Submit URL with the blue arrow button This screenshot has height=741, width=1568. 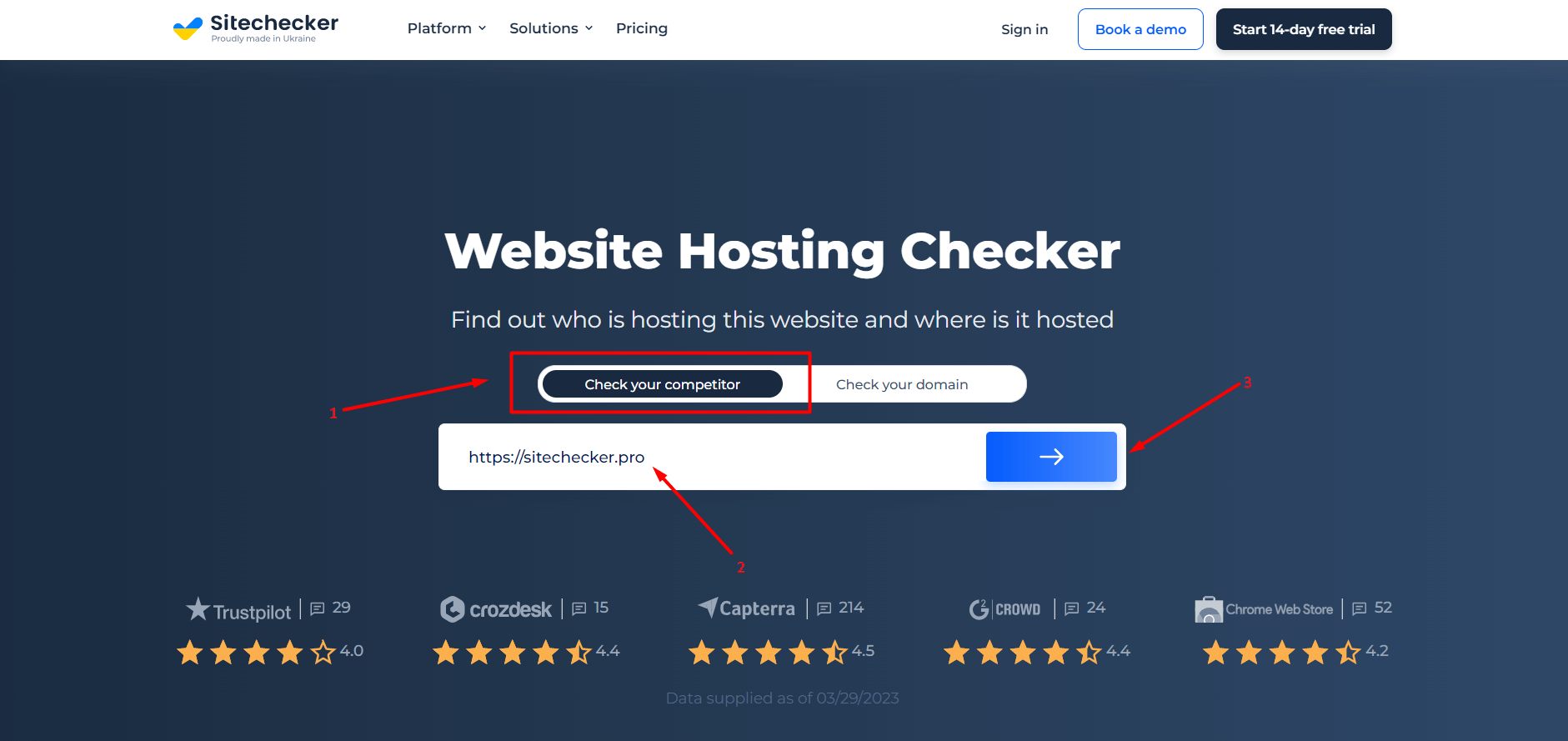tap(1051, 457)
